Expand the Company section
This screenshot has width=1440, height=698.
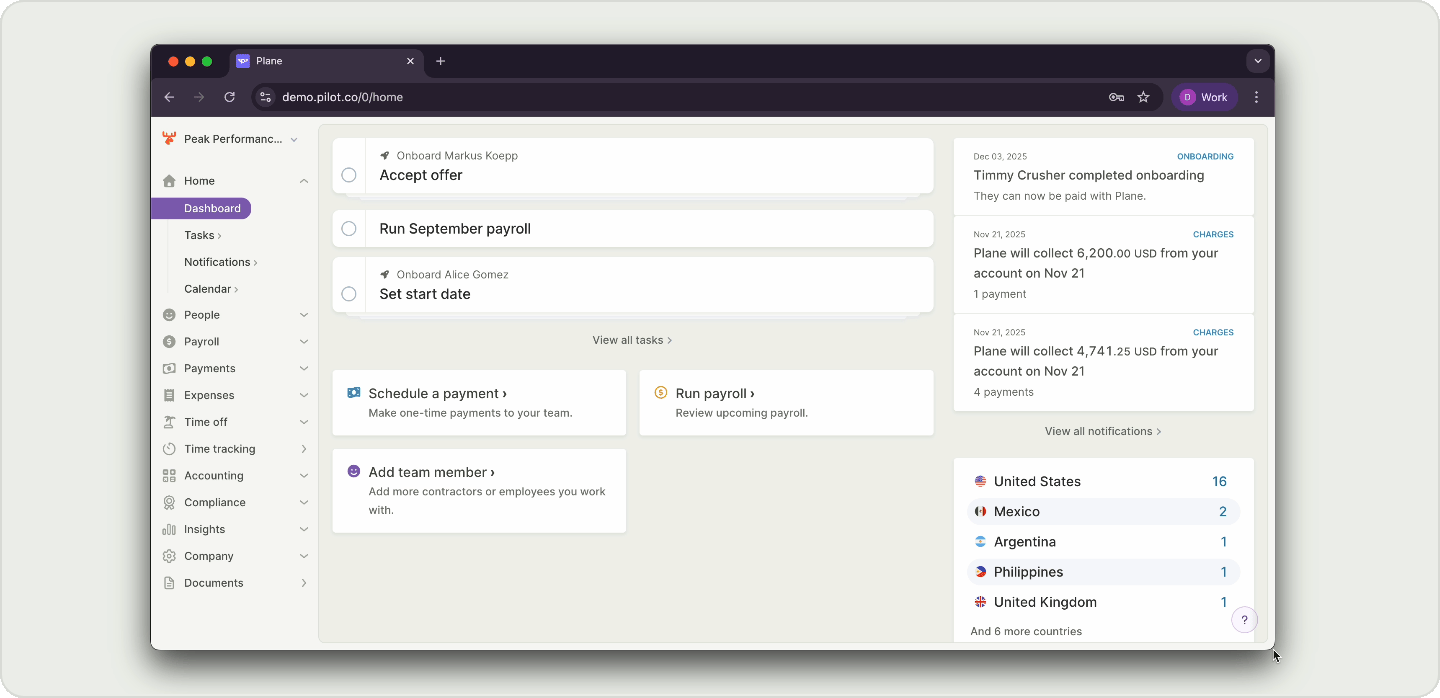(x=303, y=556)
